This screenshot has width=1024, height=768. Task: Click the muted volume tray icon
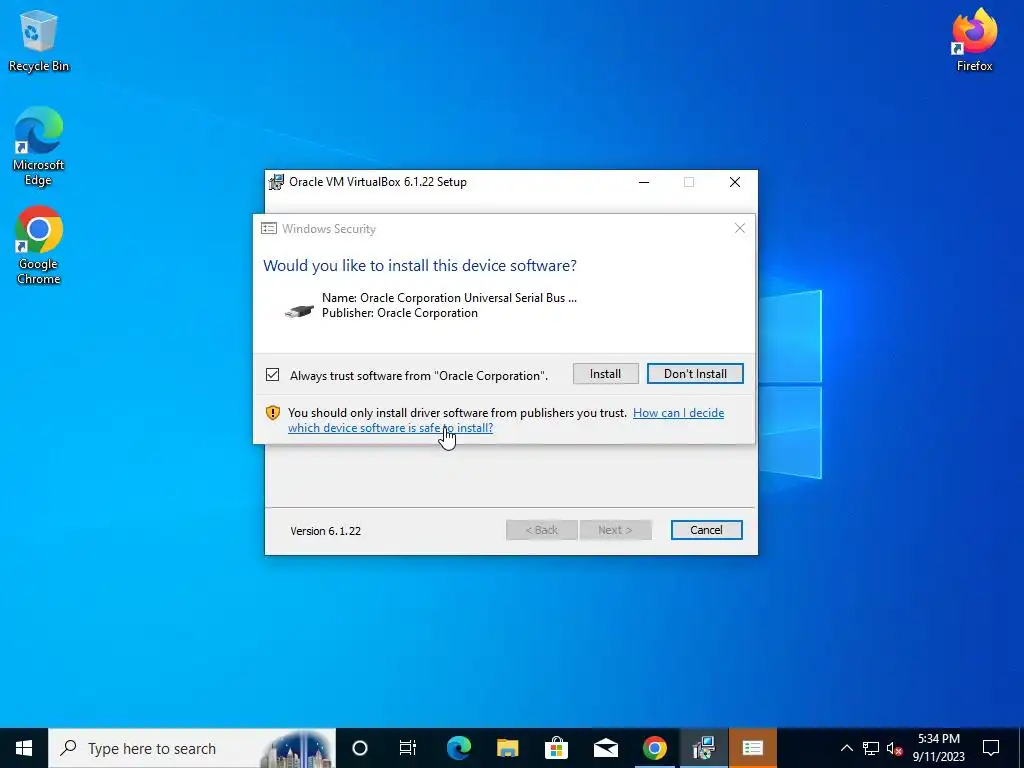tap(894, 748)
